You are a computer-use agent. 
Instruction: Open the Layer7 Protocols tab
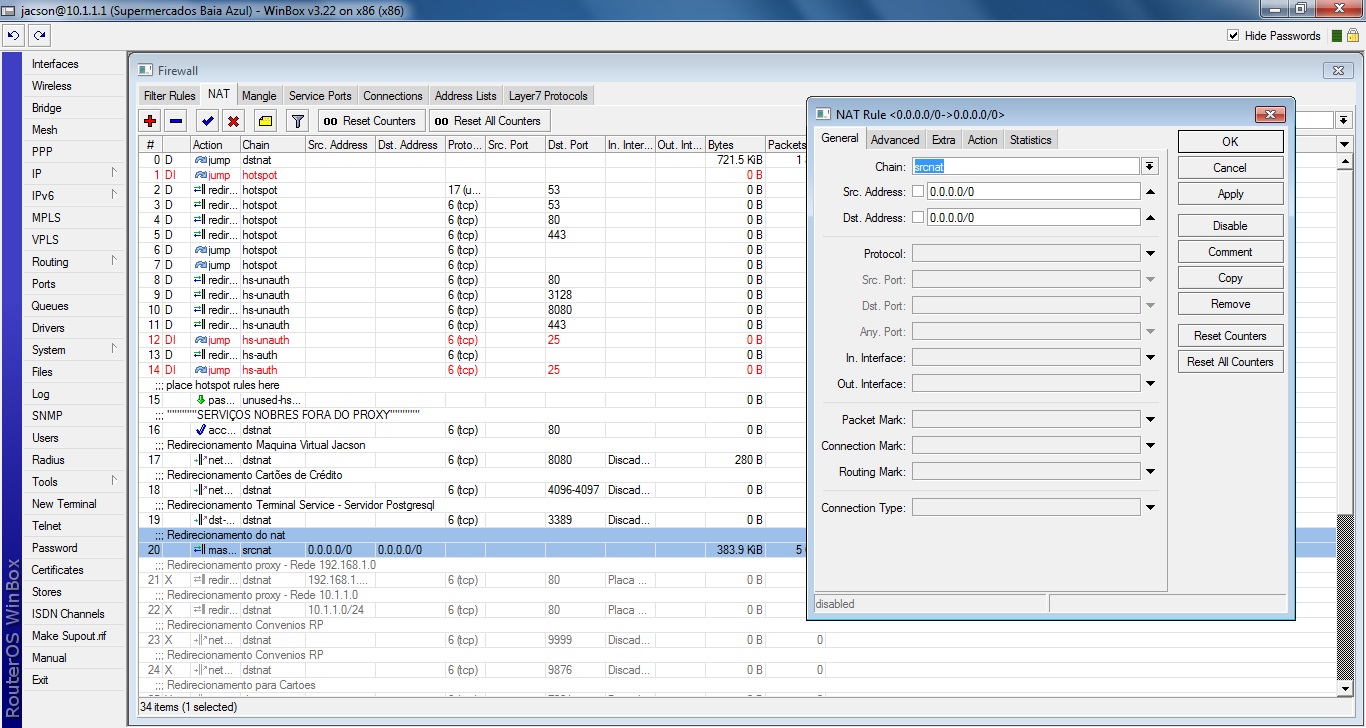coord(548,96)
